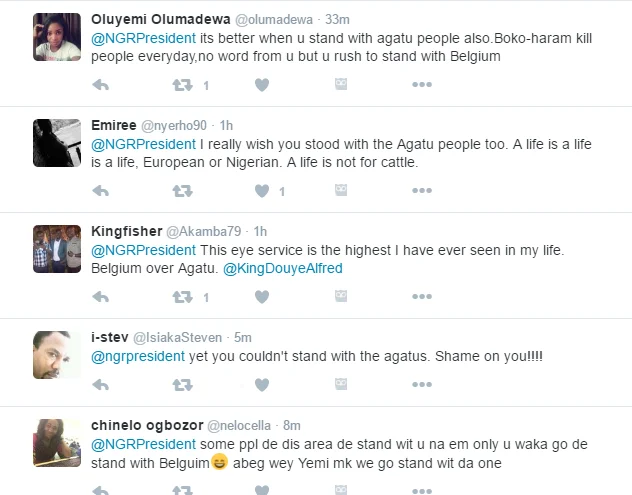Reply to i-stev's tweet
This screenshot has height=495, width=632.
pos(100,384)
